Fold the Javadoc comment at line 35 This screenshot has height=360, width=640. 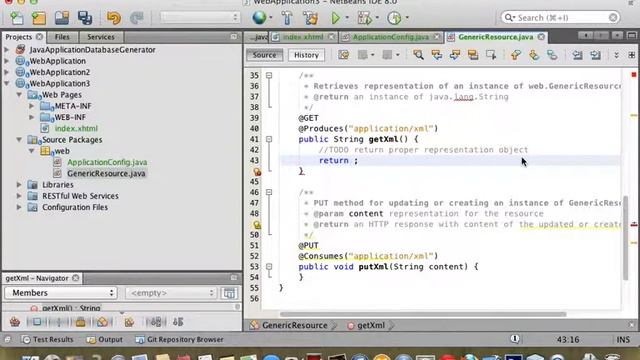coord(269,76)
